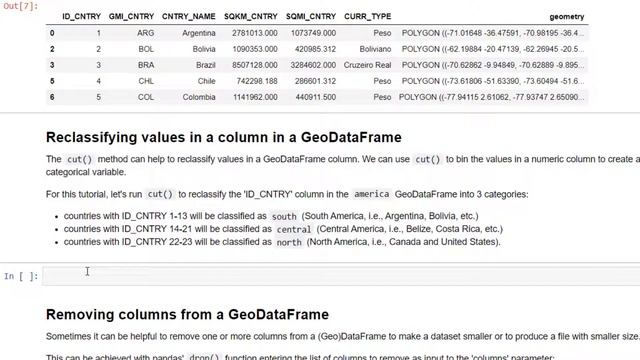Click the CURR_TYPE column header
Screen dimensions: 640x360
[x=367, y=17]
